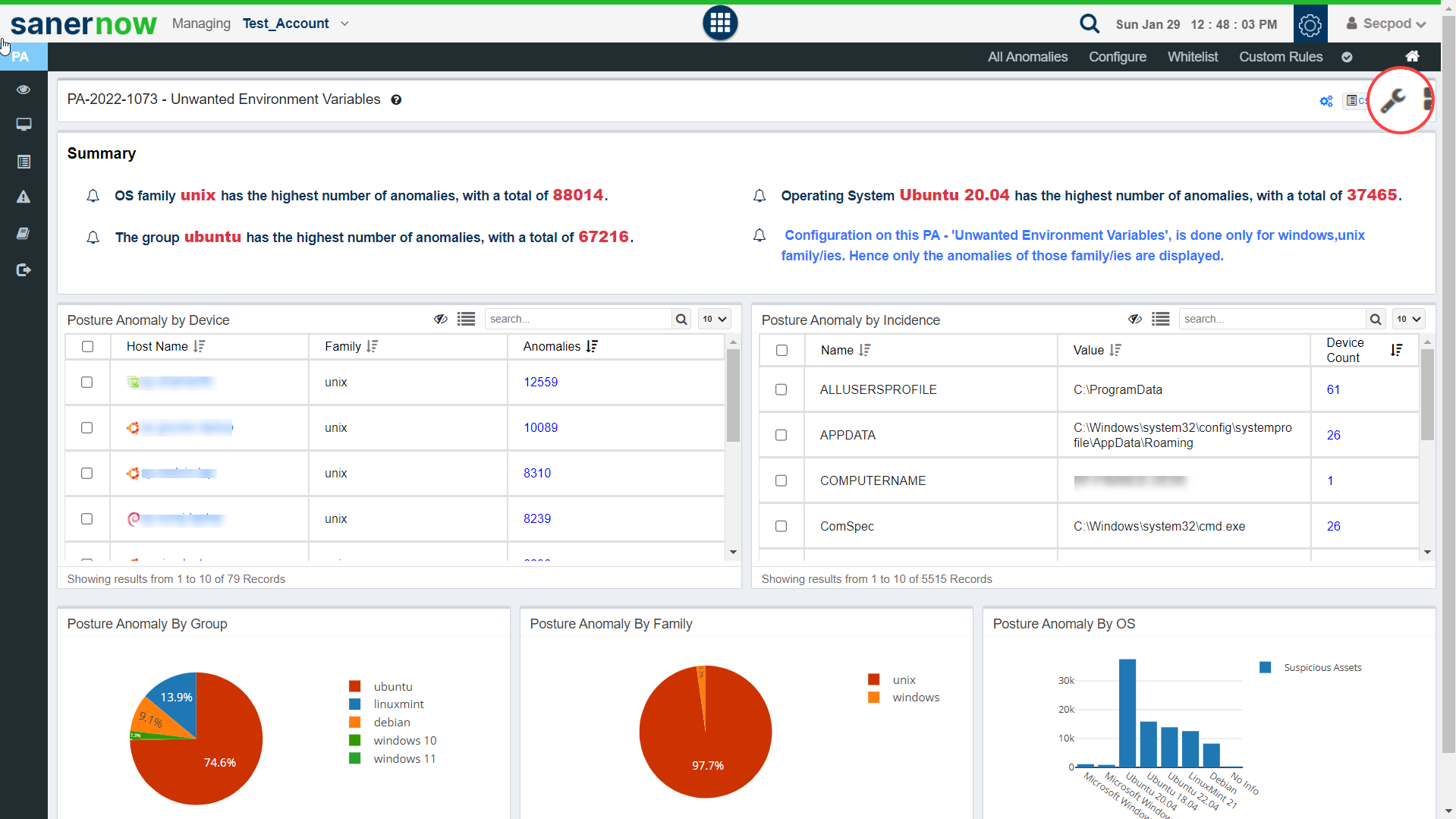This screenshot has width=1456, height=819.
Task: Click the sanernow logo
Action: 83,24
